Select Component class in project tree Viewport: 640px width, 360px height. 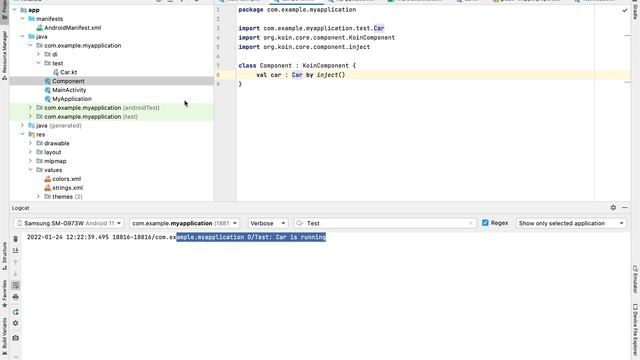point(68,81)
